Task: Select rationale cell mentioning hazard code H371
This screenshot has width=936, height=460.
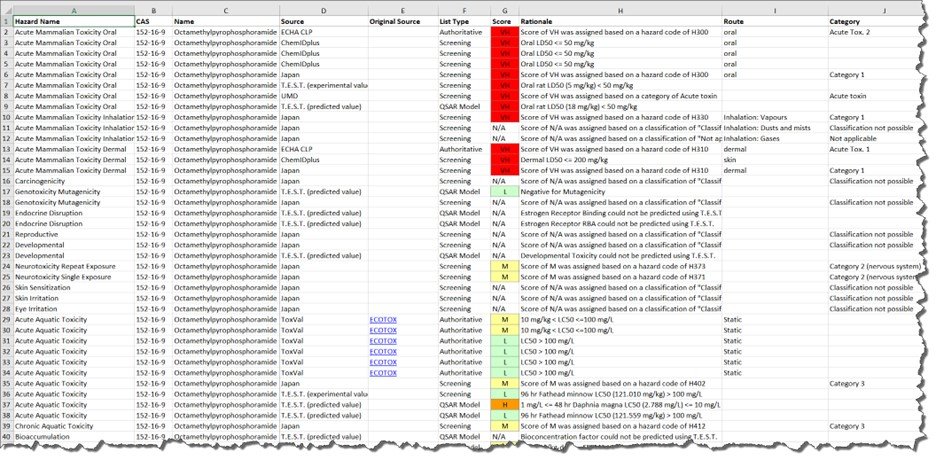Action: pyautogui.click(x=620, y=277)
